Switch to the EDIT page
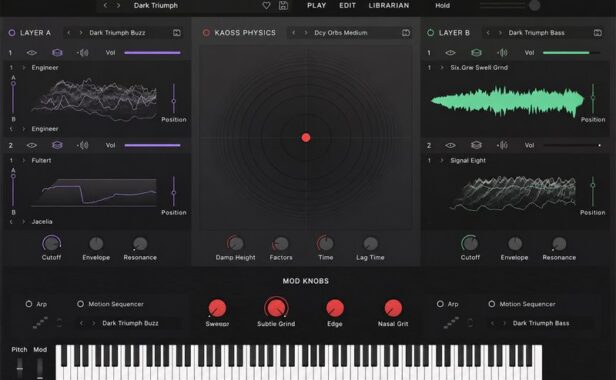The height and width of the screenshot is (380, 616). click(x=348, y=6)
